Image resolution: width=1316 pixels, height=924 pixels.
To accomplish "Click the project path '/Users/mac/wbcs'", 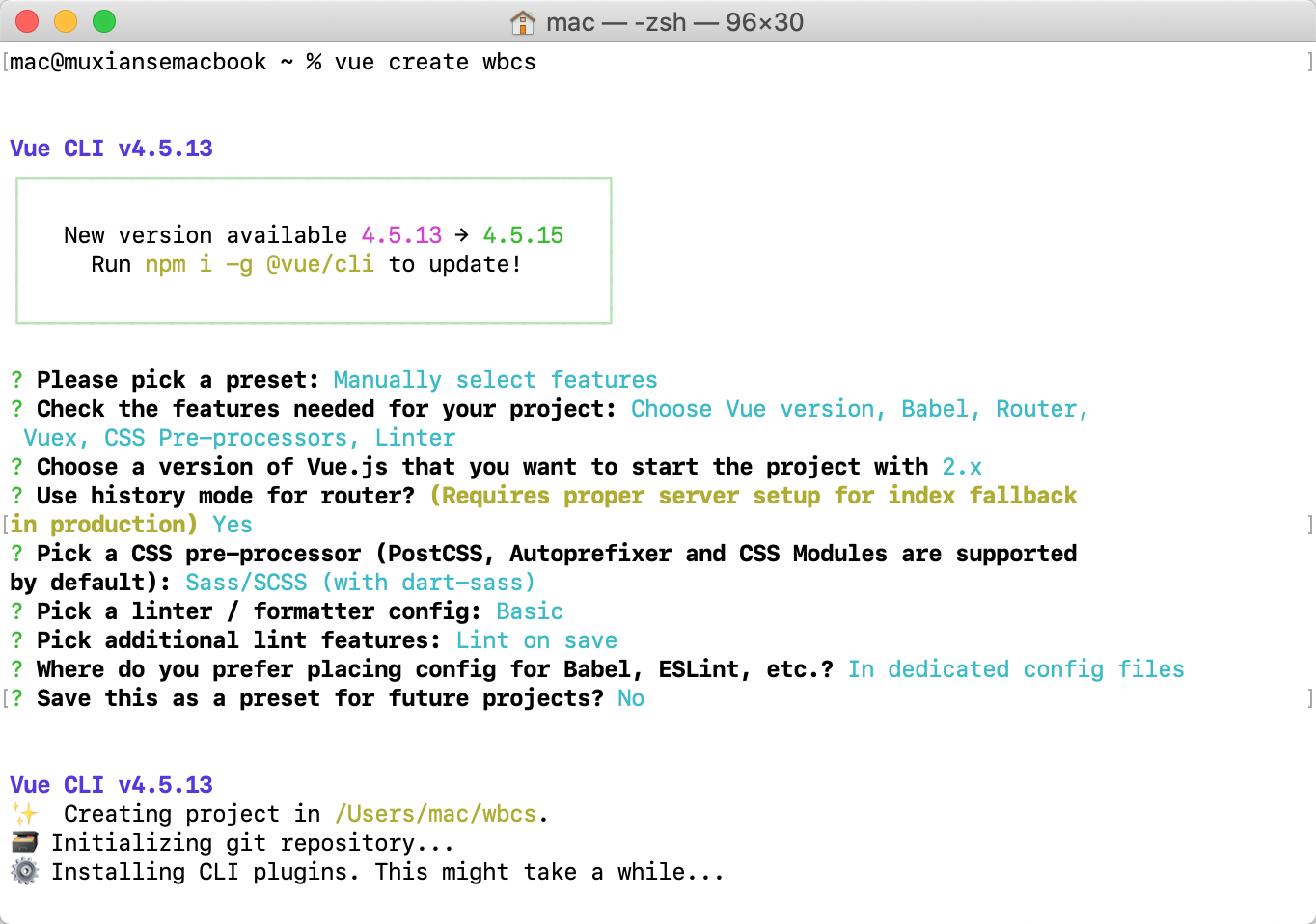I will (435, 814).
